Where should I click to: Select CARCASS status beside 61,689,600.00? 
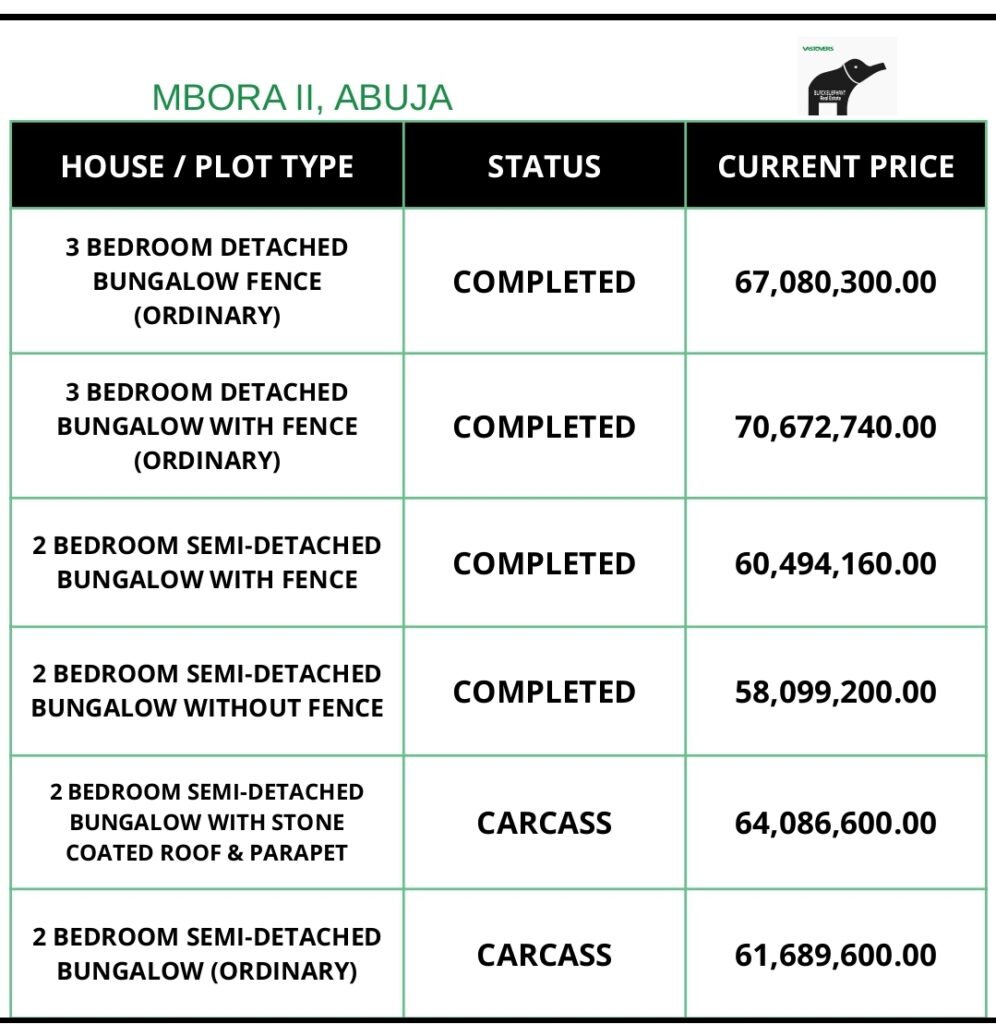pyautogui.click(x=544, y=955)
